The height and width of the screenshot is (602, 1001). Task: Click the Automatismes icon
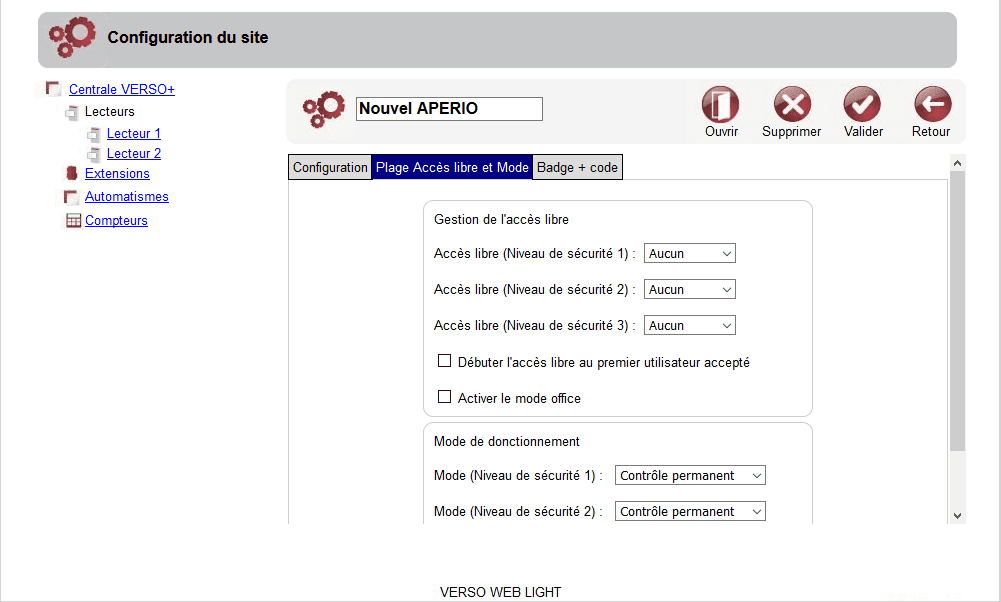pos(71,197)
